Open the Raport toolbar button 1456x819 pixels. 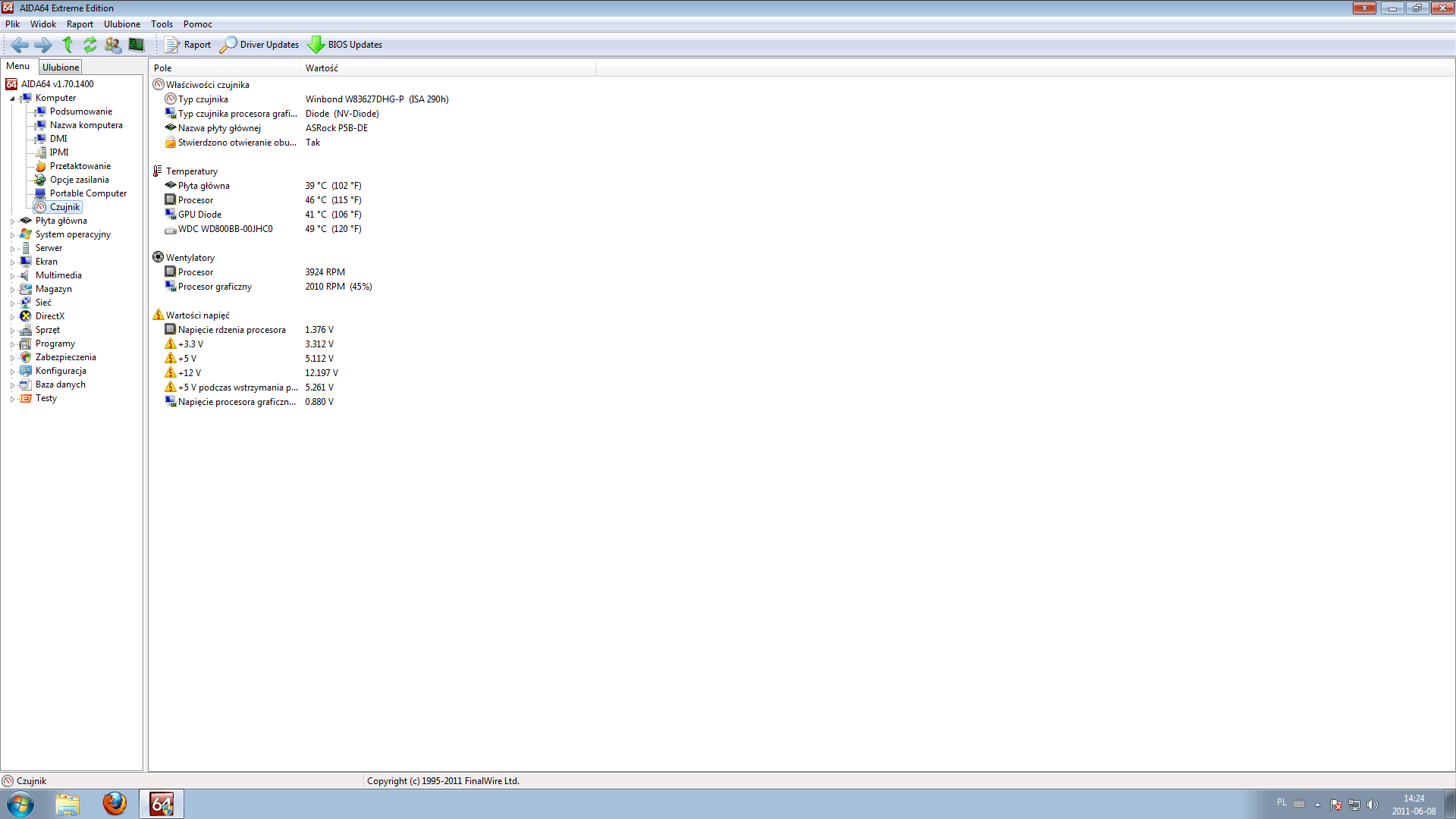(x=188, y=45)
